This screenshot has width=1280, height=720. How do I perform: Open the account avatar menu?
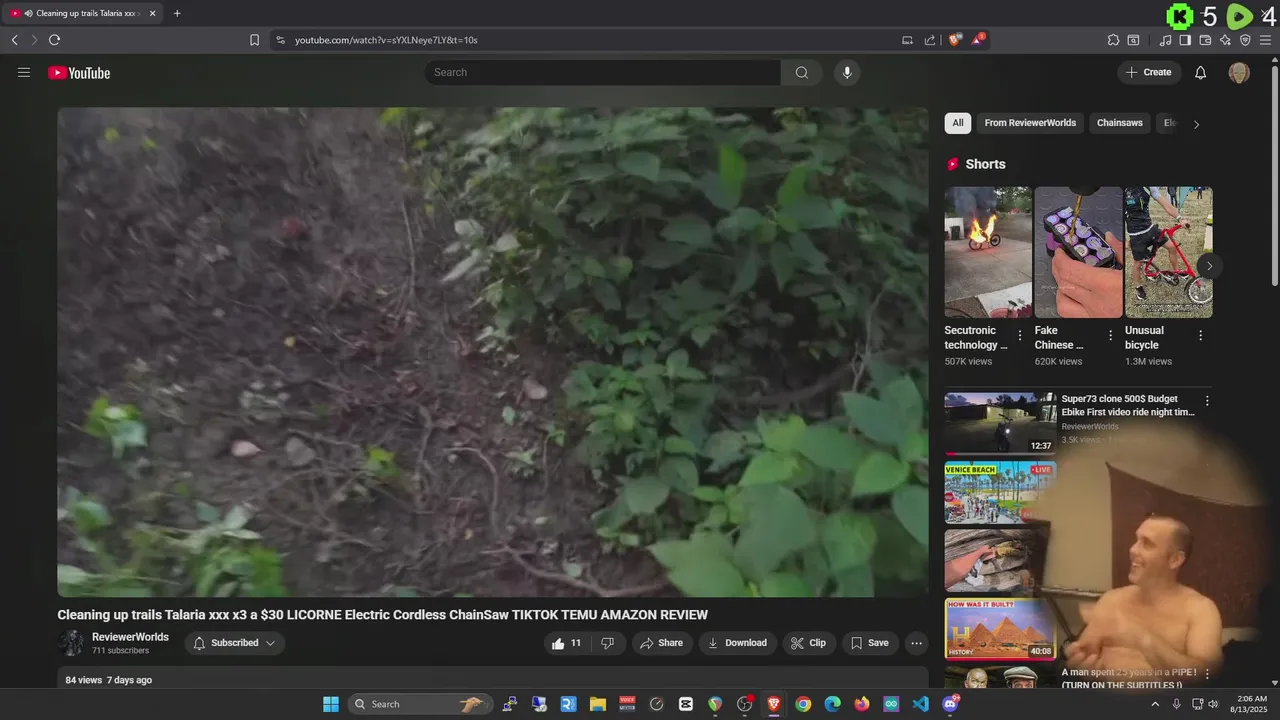pyautogui.click(x=1239, y=72)
